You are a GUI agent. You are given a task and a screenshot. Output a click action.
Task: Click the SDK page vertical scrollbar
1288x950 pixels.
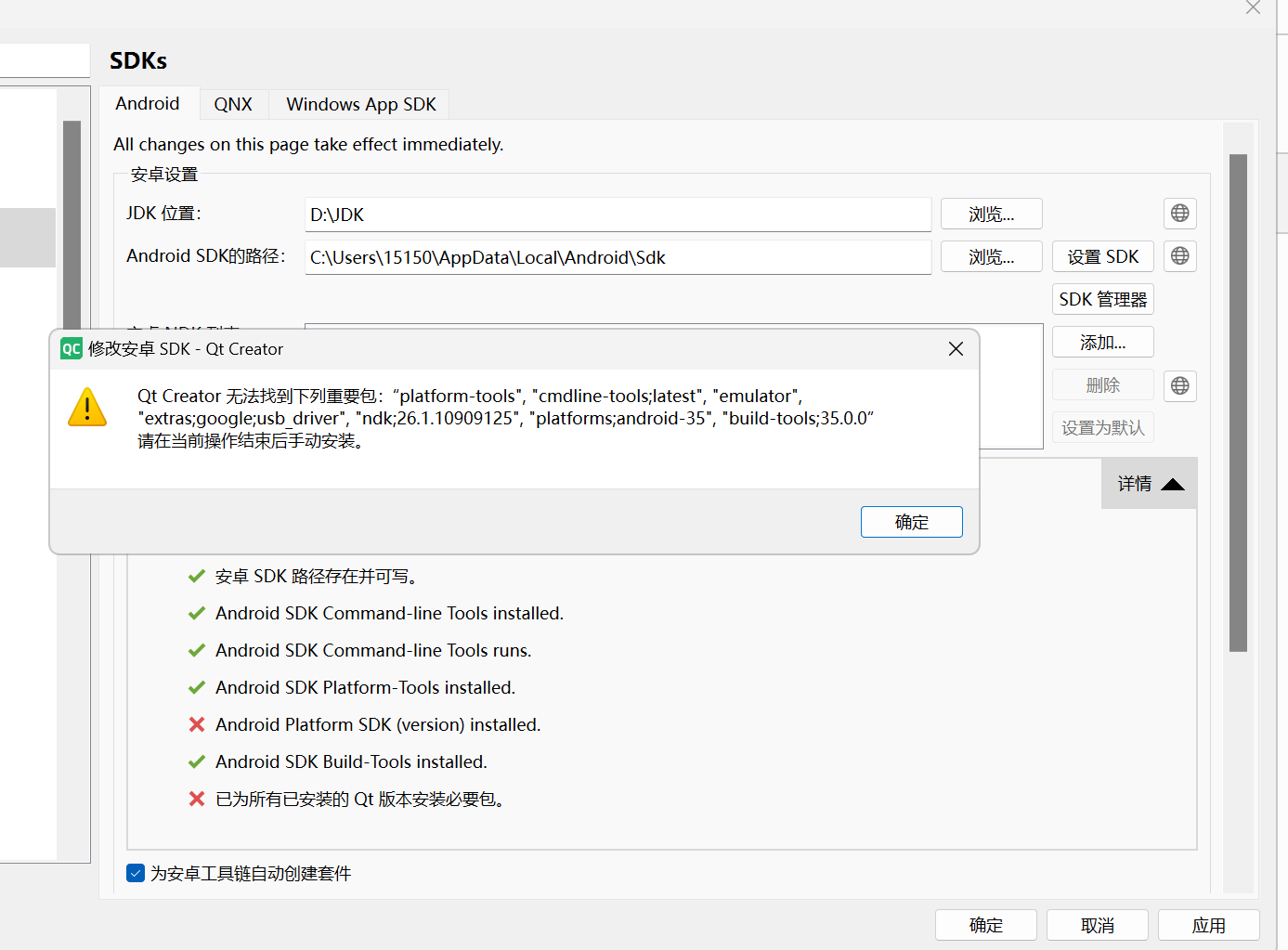point(1238,403)
